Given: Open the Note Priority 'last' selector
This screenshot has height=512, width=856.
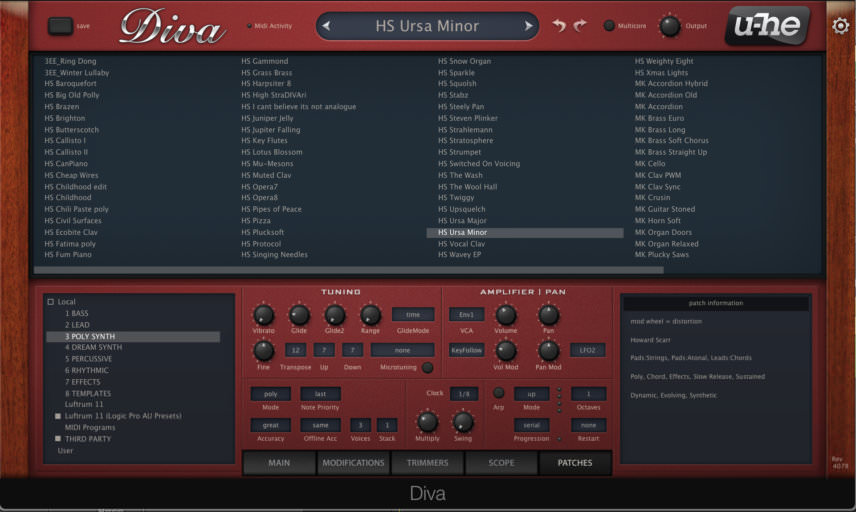Looking at the screenshot, I should (x=320, y=394).
